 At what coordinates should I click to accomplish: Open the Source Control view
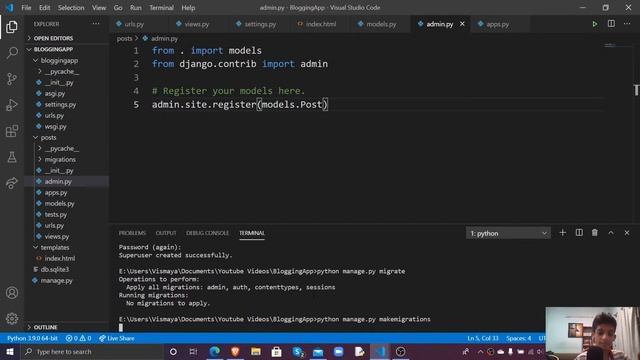(x=12, y=79)
